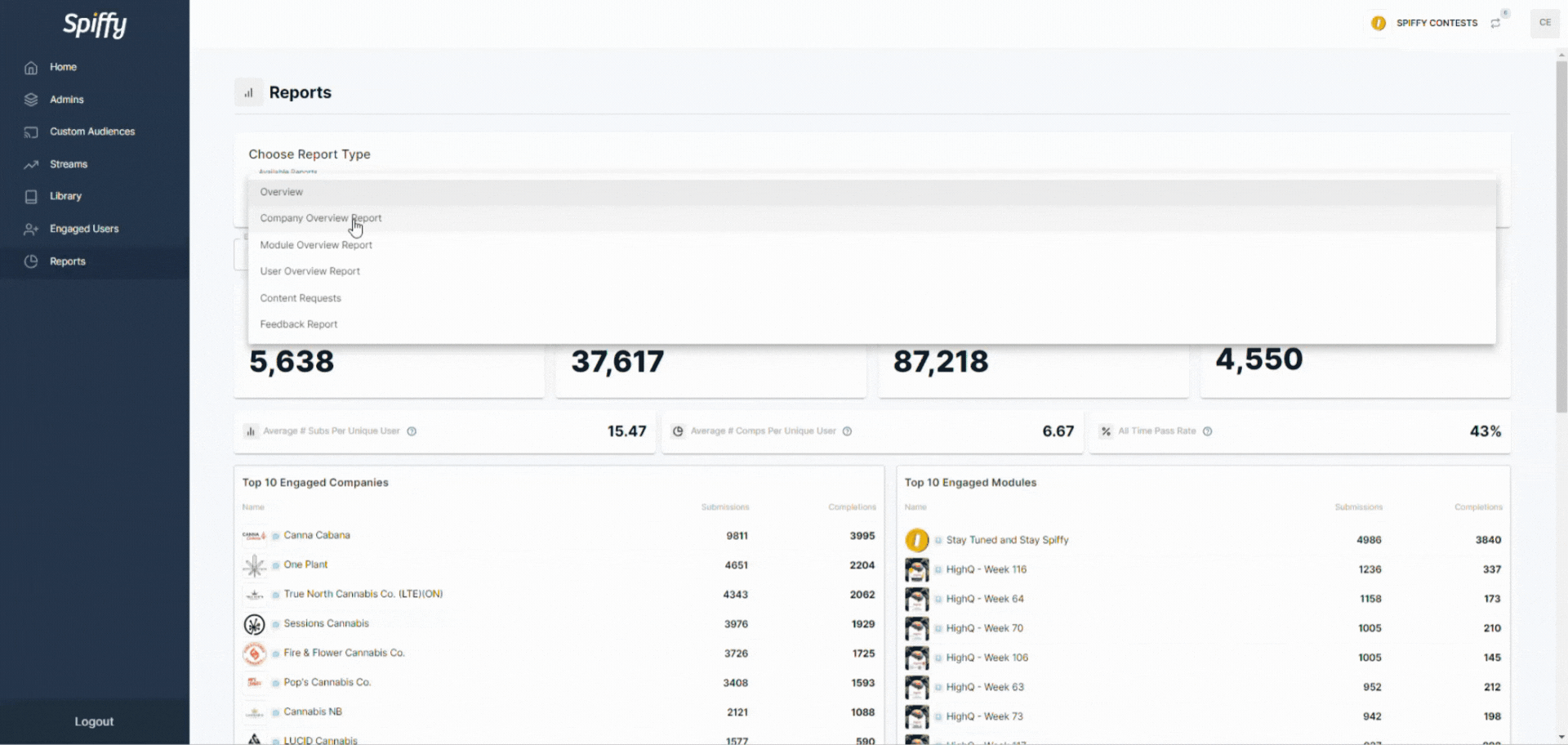
Task: Select Content Requests report type
Action: point(301,298)
